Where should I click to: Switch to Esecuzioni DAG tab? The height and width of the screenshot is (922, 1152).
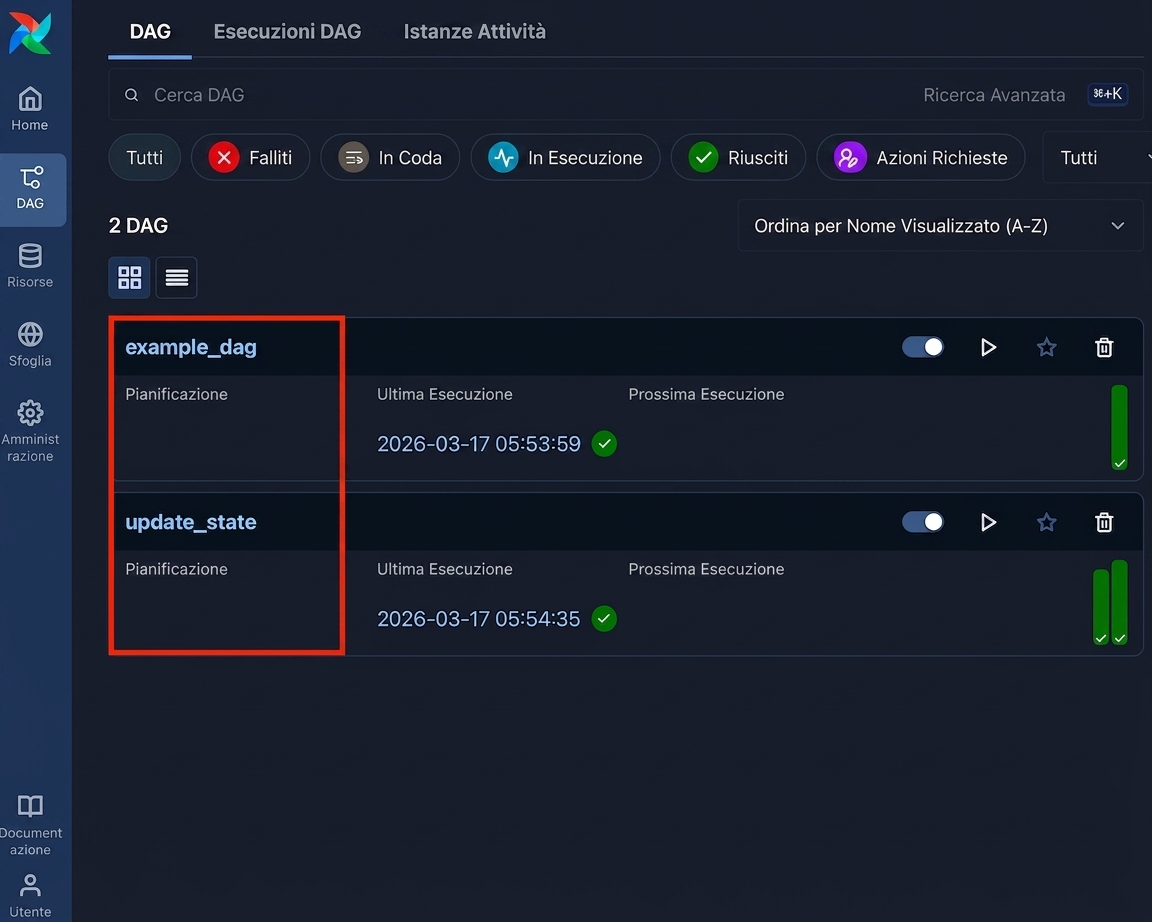tap(287, 32)
